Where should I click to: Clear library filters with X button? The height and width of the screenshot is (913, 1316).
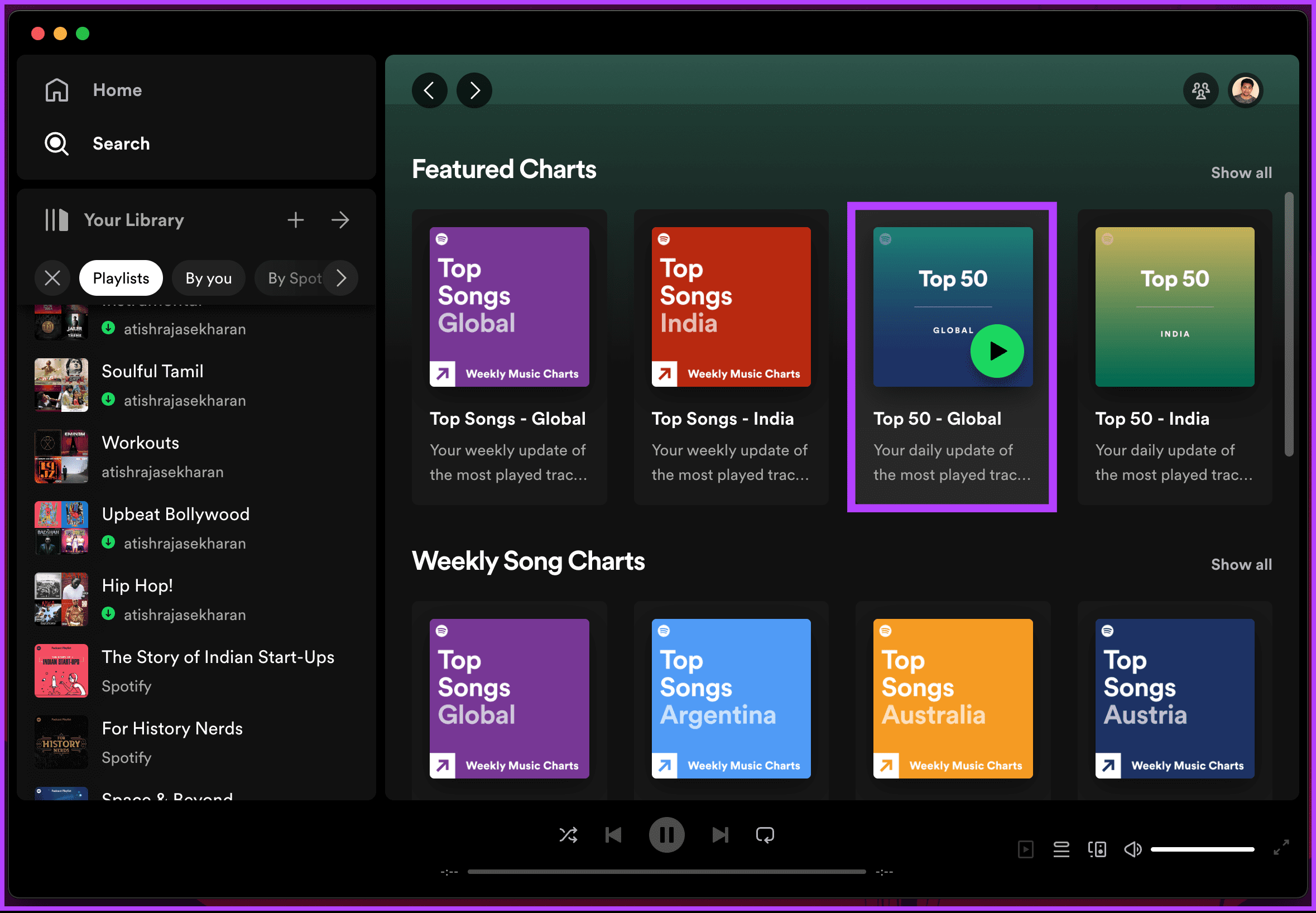(52, 278)
